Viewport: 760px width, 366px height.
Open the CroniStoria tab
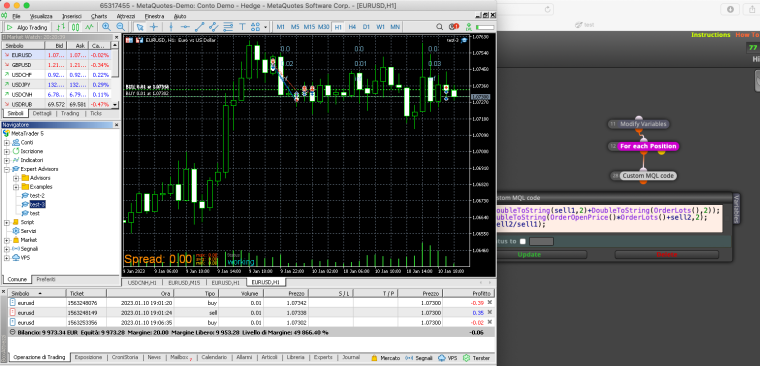coord(125,358)
